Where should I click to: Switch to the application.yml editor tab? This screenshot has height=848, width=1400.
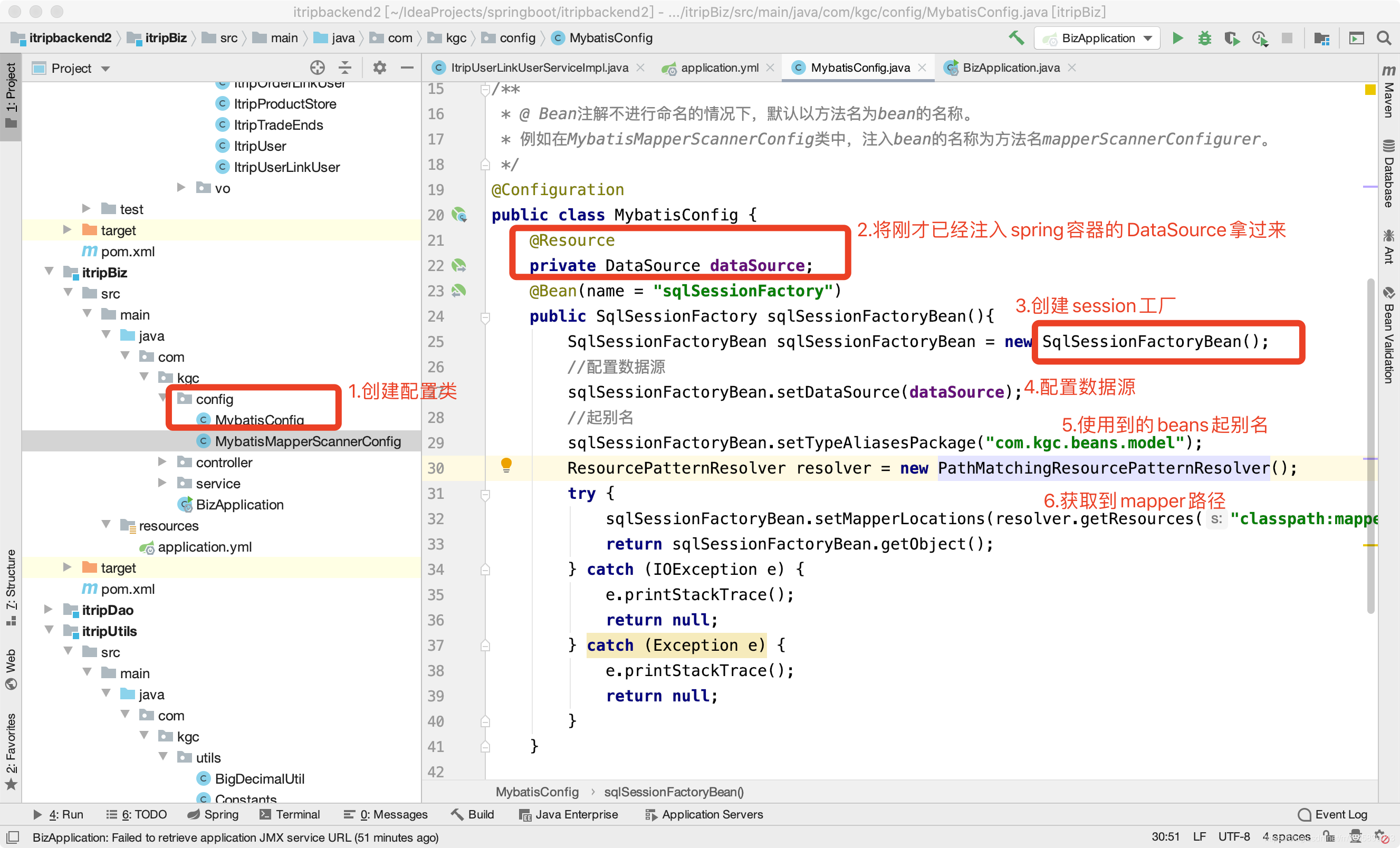click(x=719, y=68)
